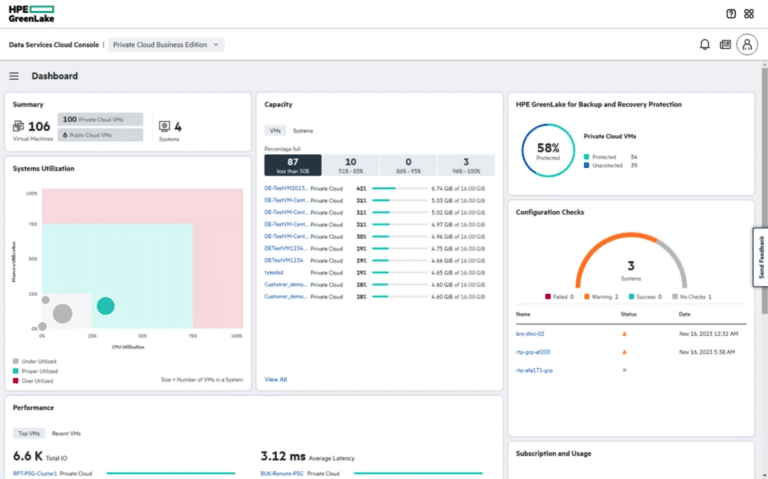The height and width of the screenshot is (479, 768).
Task: Click the Over Utilized legend square
Action: (16, 381)
